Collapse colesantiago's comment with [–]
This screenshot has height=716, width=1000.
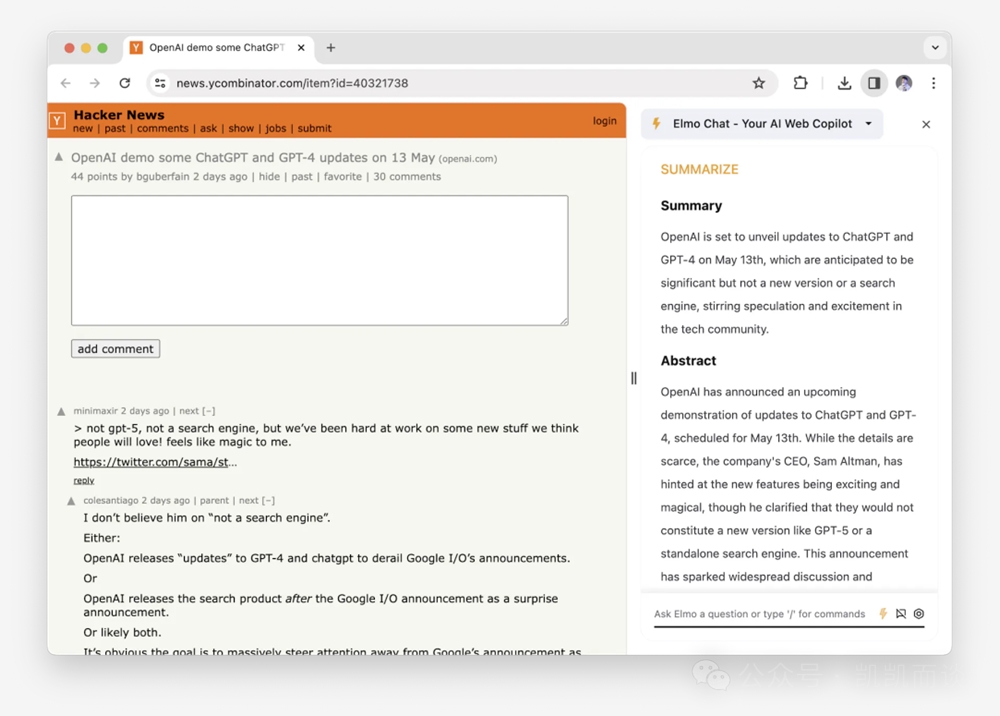pyautogui.click(x=268, y=500)
